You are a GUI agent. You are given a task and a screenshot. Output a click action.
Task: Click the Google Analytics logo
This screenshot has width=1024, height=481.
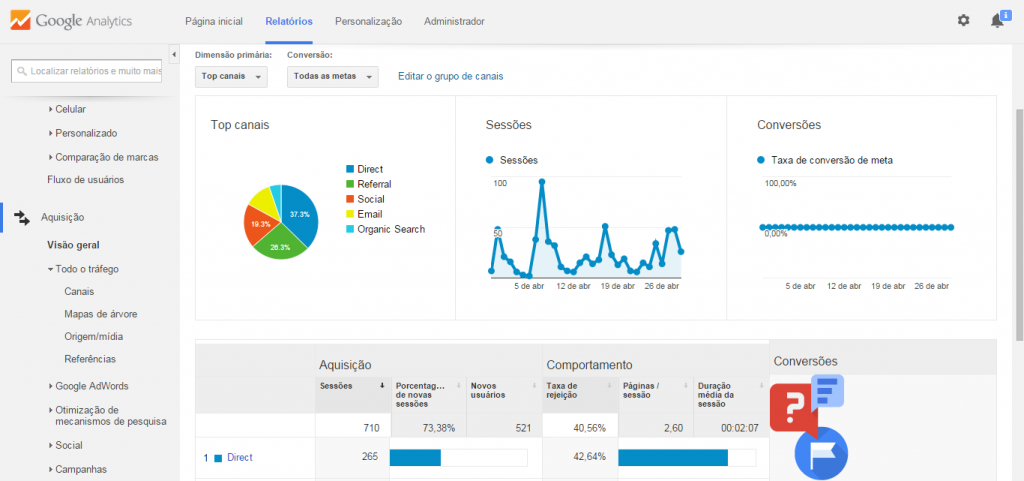click(71, 21)
